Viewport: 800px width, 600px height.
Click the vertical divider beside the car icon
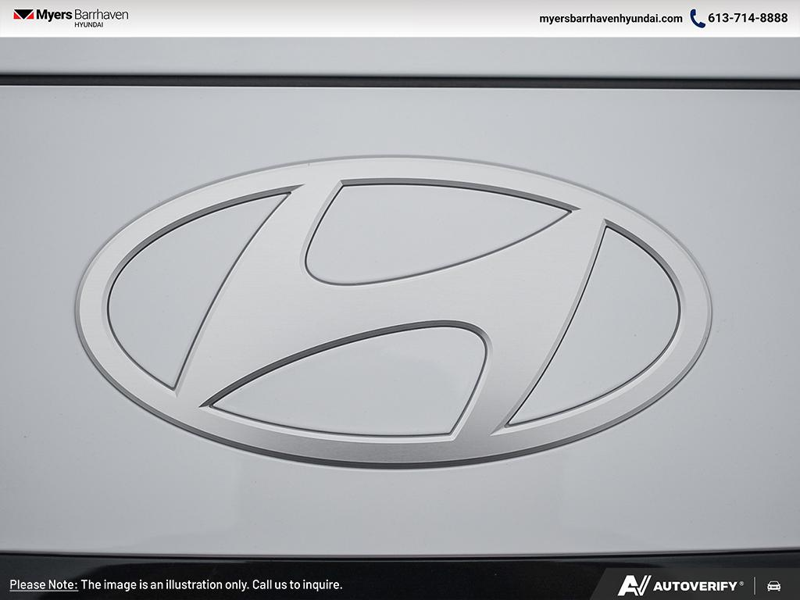757,585
